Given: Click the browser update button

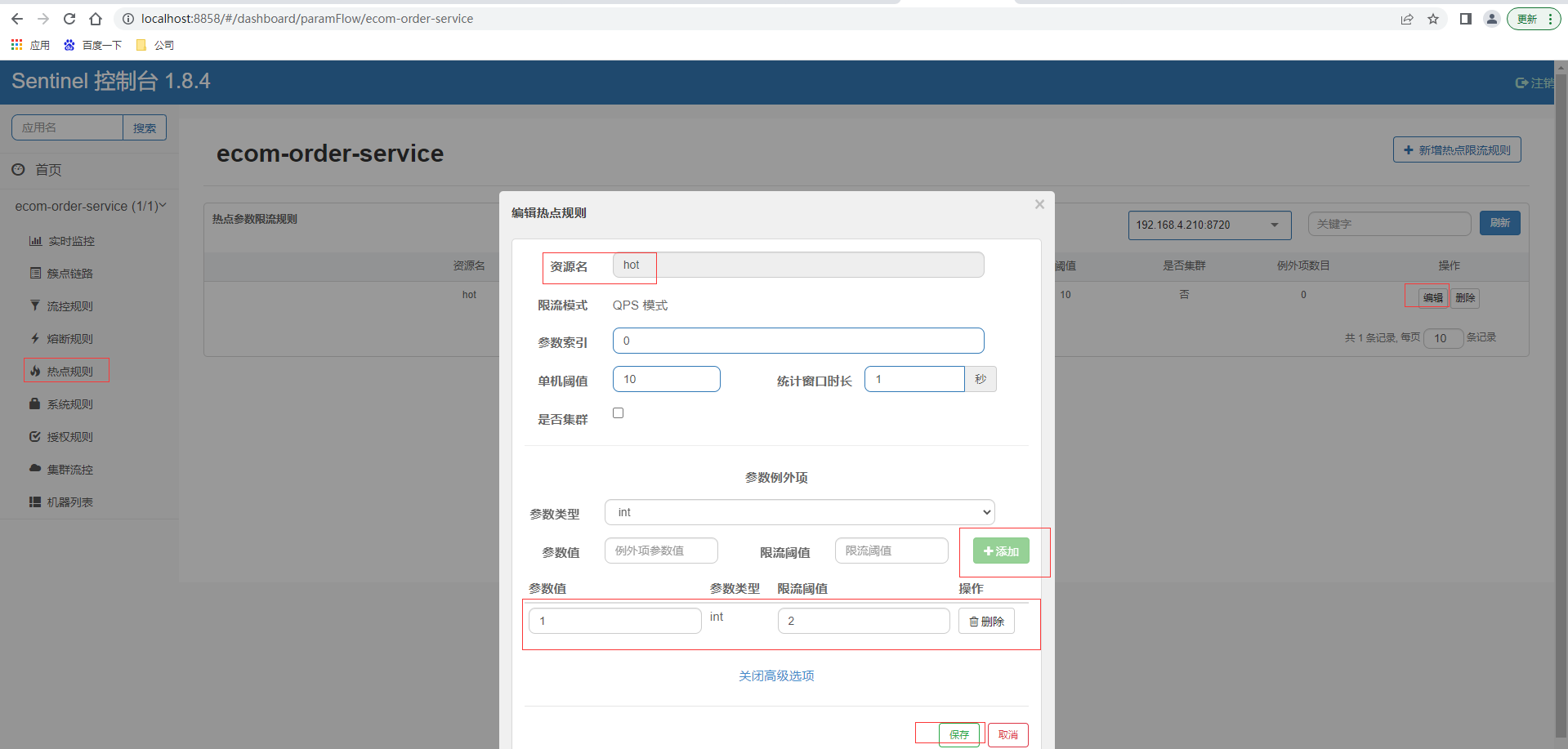Looking at the screenshot, I should tap(1534, 19).
